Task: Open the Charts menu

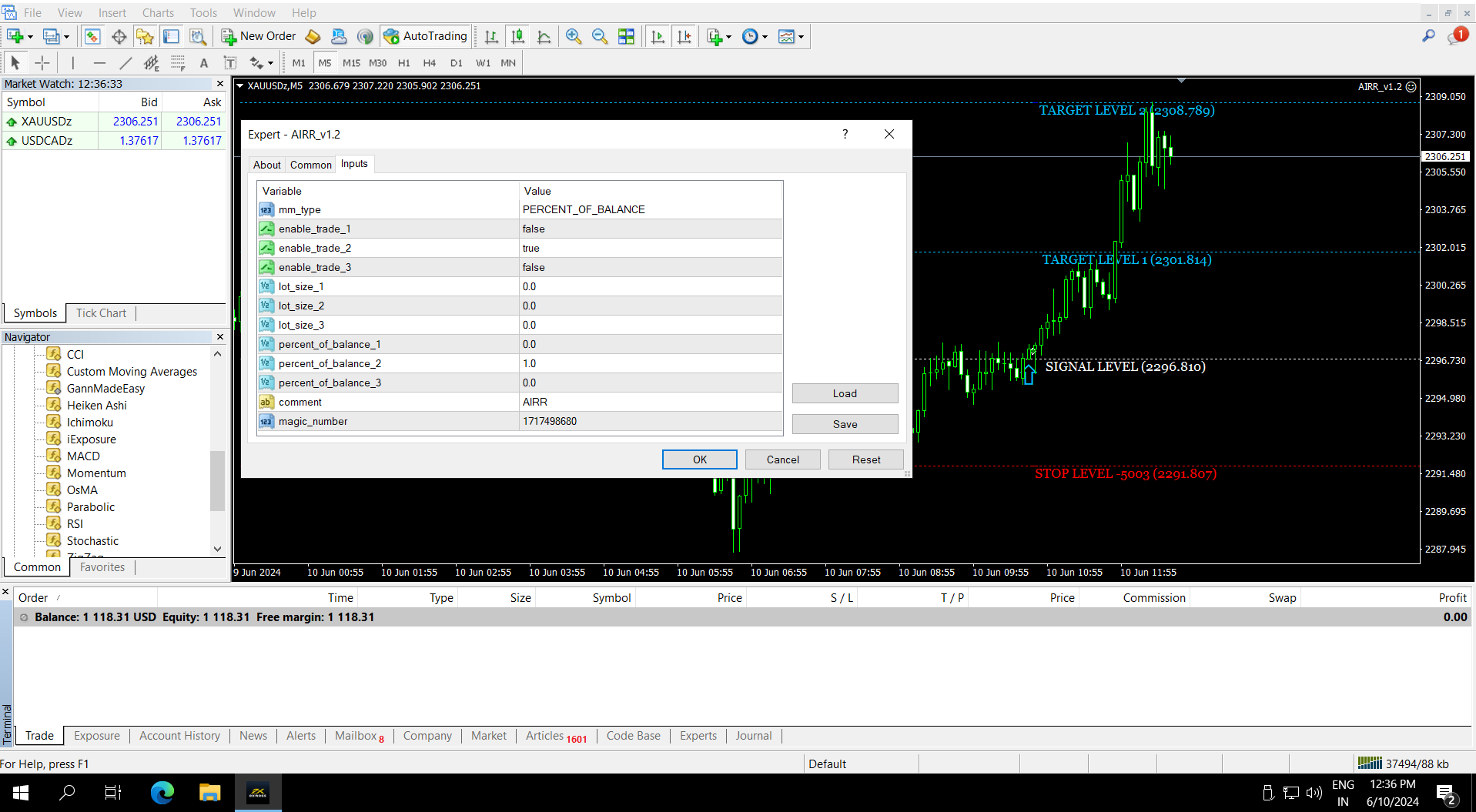Action: [158, 12]
